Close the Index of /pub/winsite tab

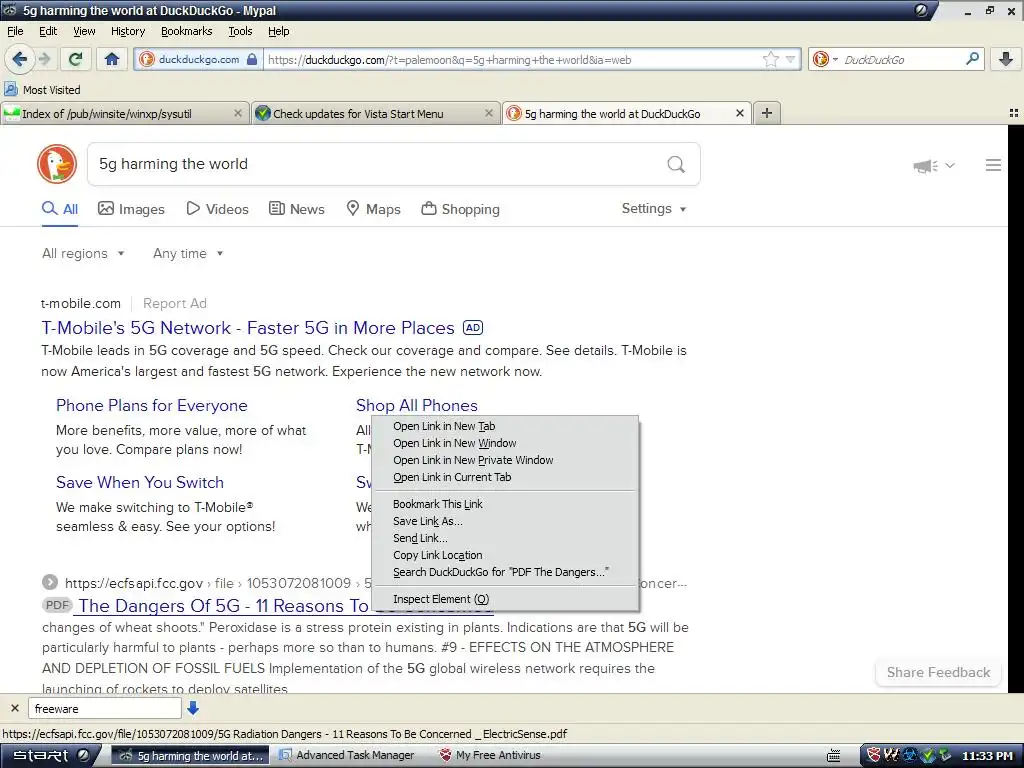pyautogui.click(x=238, y=113)
